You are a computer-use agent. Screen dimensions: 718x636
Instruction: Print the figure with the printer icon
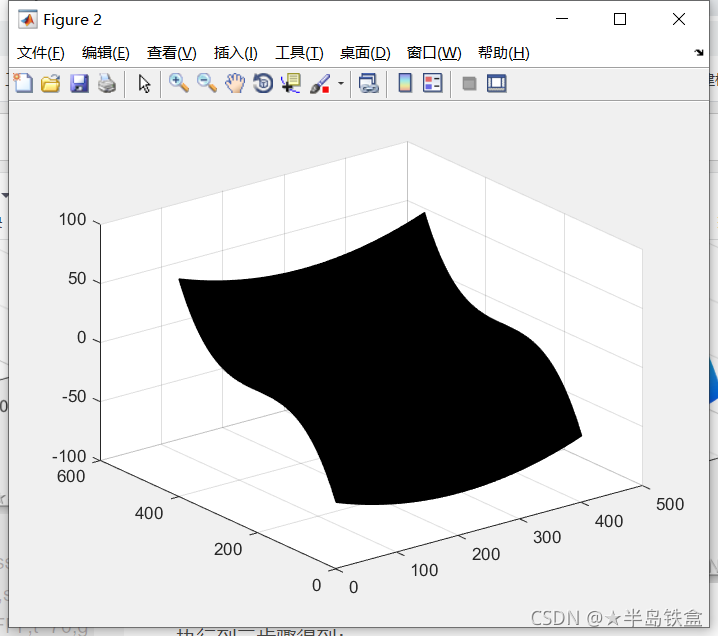point(107,84)
